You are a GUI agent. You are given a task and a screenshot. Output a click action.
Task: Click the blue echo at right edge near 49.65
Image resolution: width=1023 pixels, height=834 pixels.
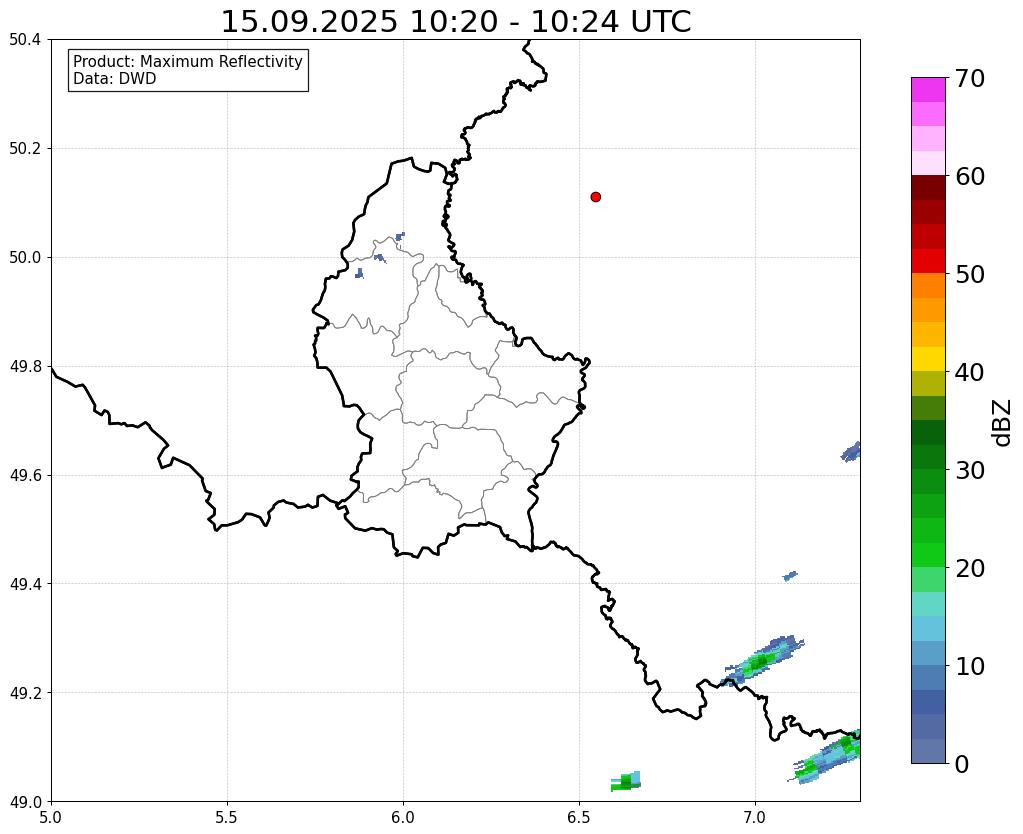tap(851, 452)
